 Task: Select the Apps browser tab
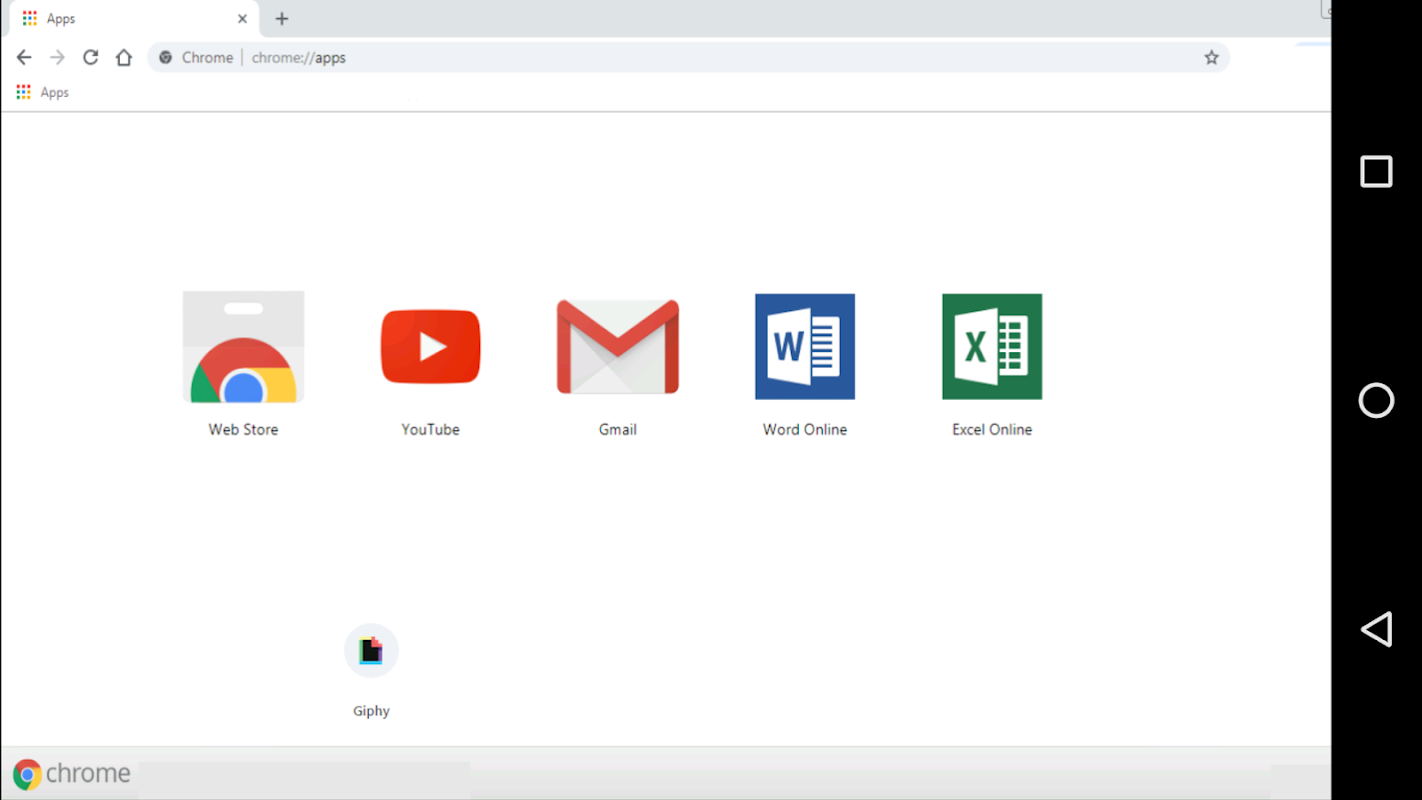pos(130,19)
